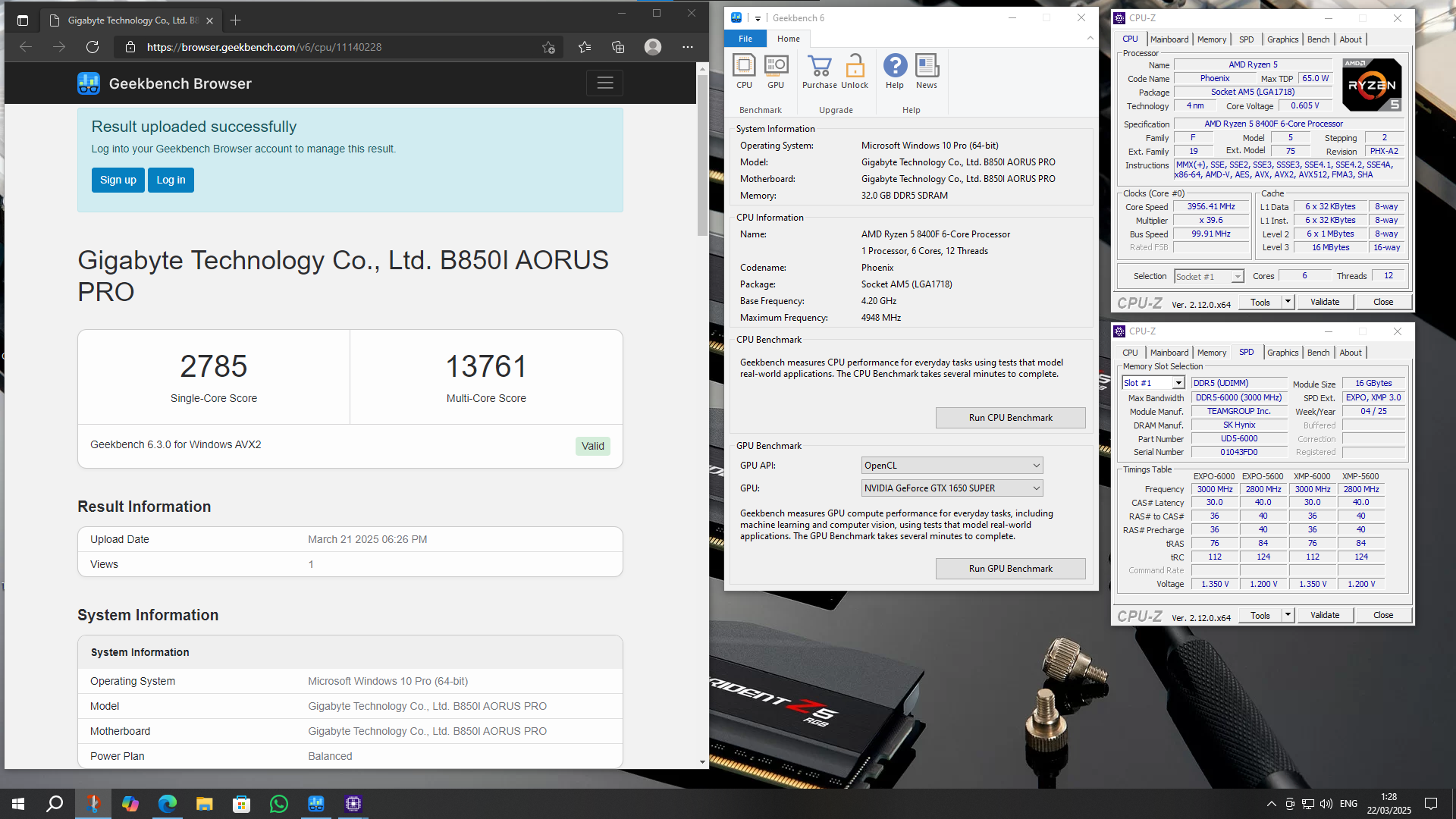Open the browser settings three-dot menu
Screen dimensions: 1456x819
pos(688,47)
